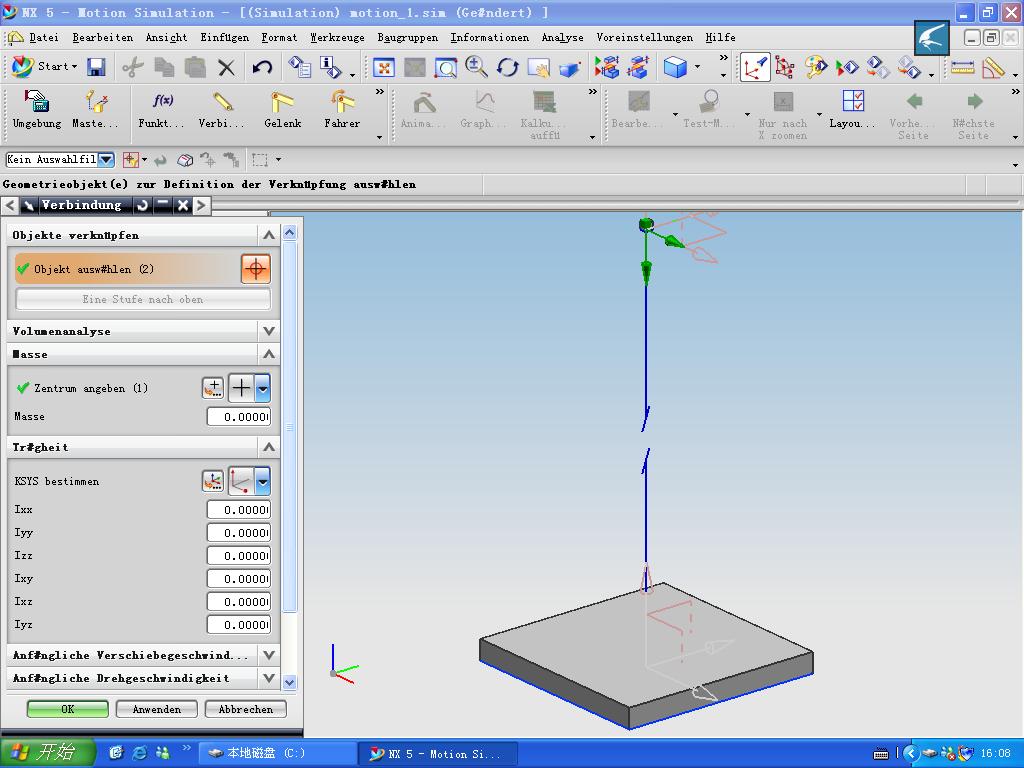Open the Layout tool

click(x=853, y=109)
